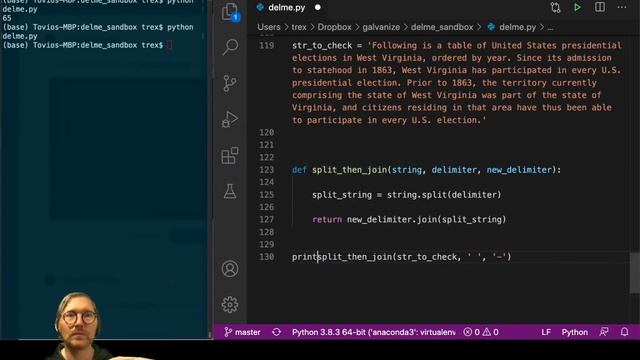Open the delme_sandbox breadcrumb
This screenshot has width=640, height=360.
pos(442,27)
